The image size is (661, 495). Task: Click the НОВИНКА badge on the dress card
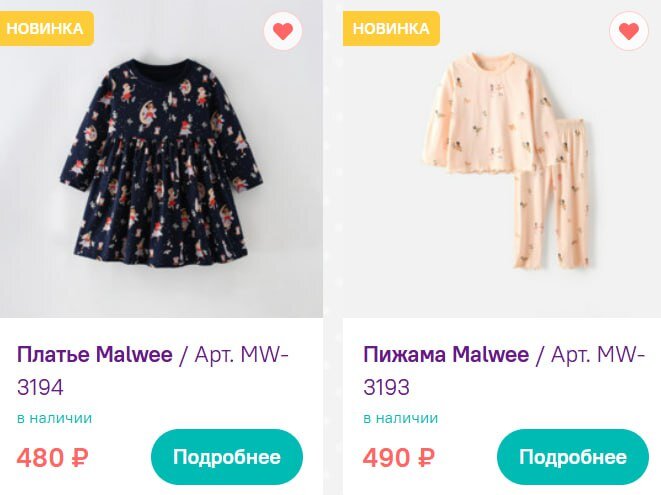45,28
